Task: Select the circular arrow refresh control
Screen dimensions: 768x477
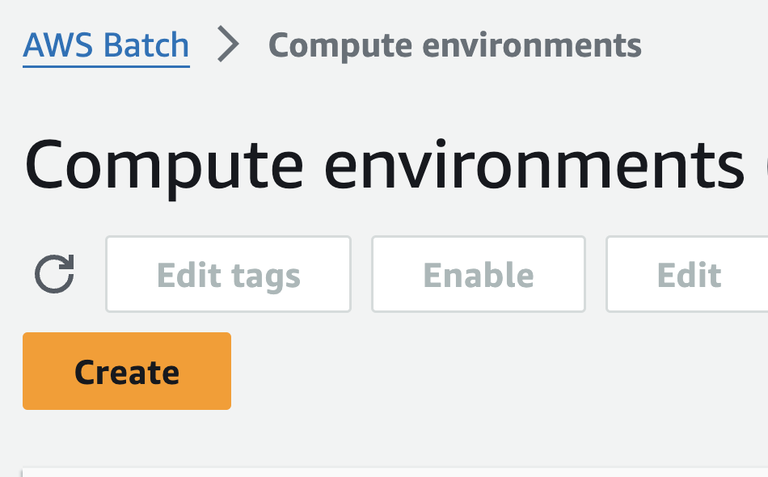Action: 54,274
